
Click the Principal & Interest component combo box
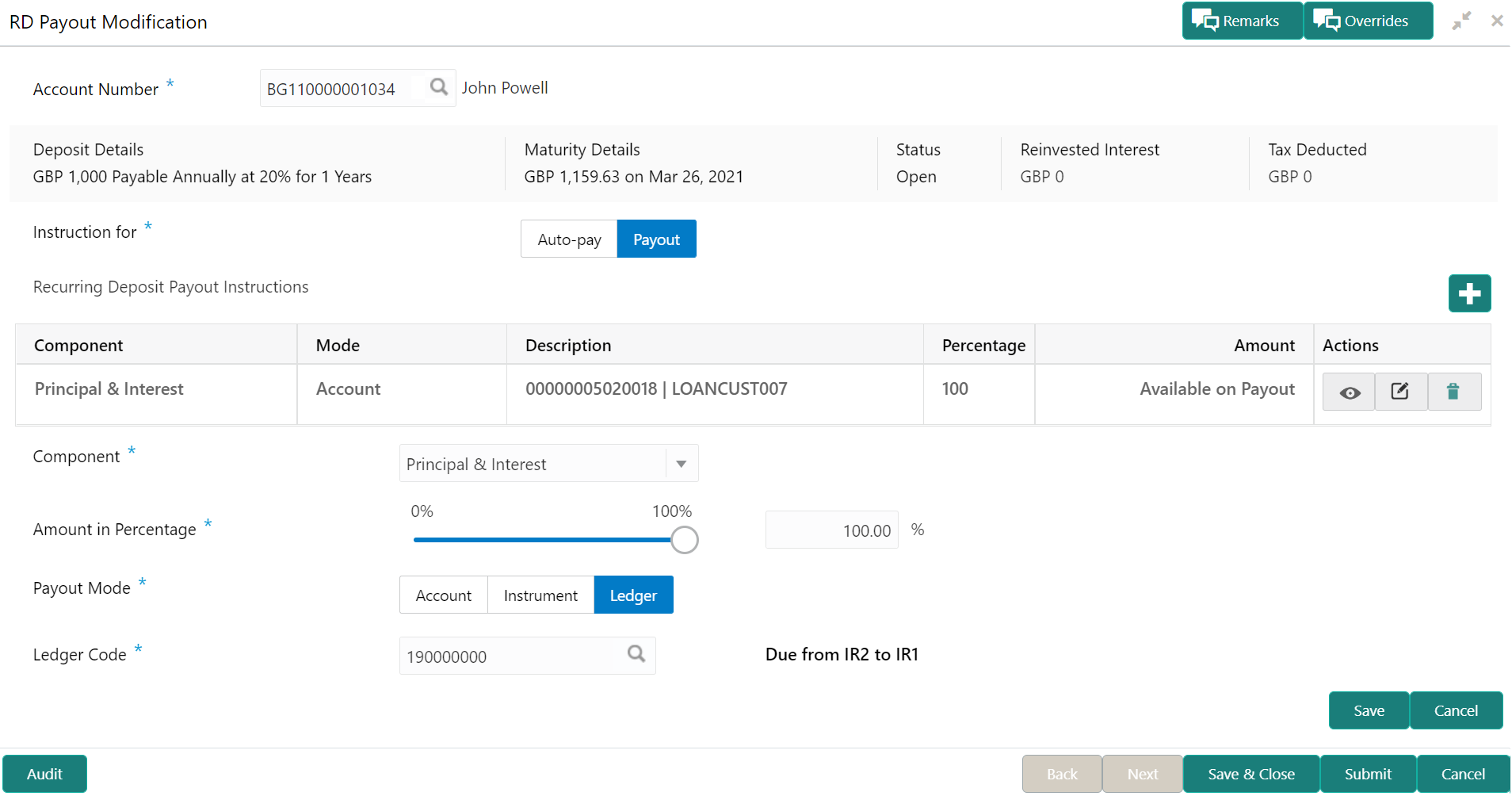click(x=548, y=464)
